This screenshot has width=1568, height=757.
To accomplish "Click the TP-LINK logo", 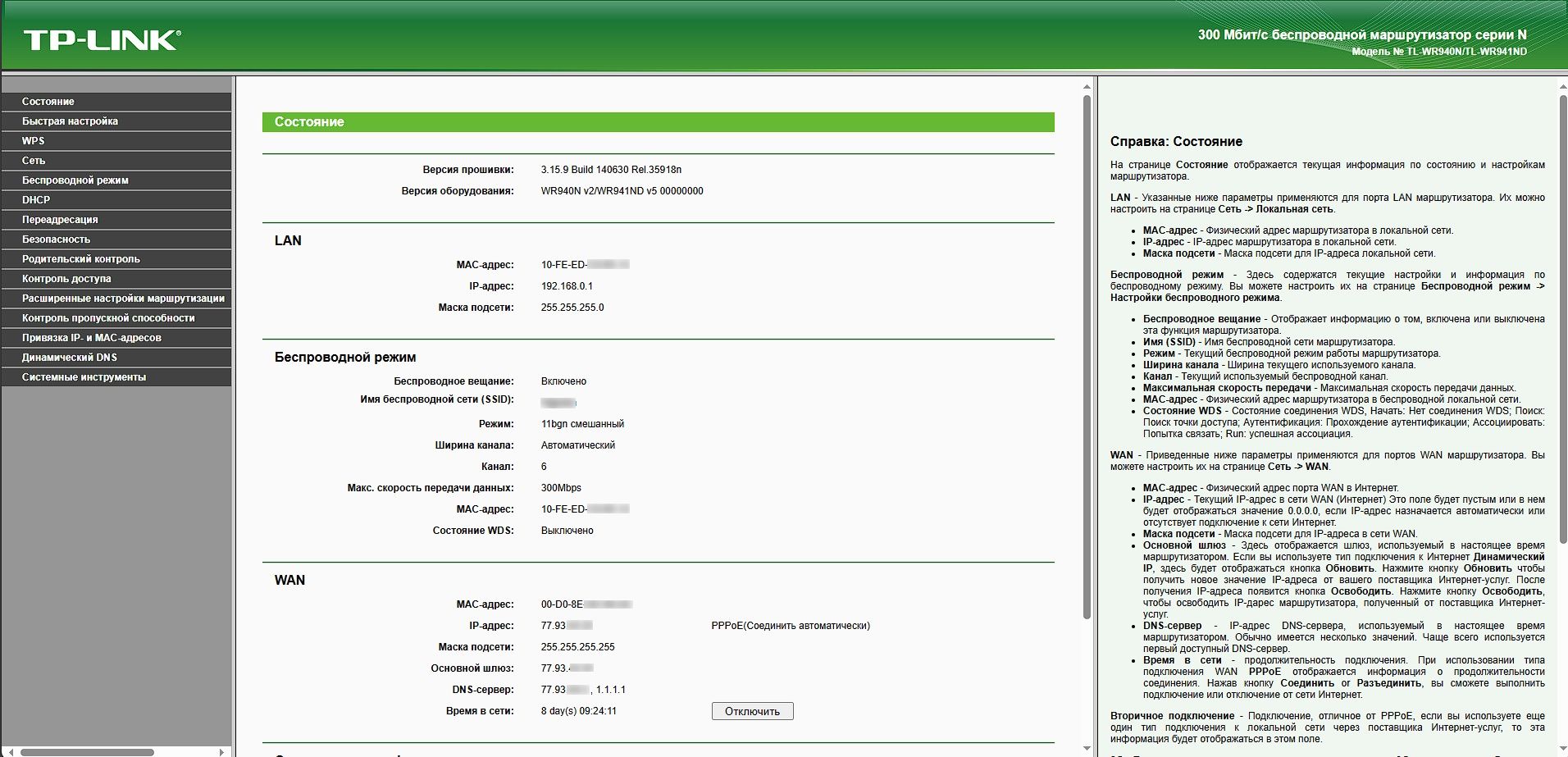I will [x=103, y=40].
